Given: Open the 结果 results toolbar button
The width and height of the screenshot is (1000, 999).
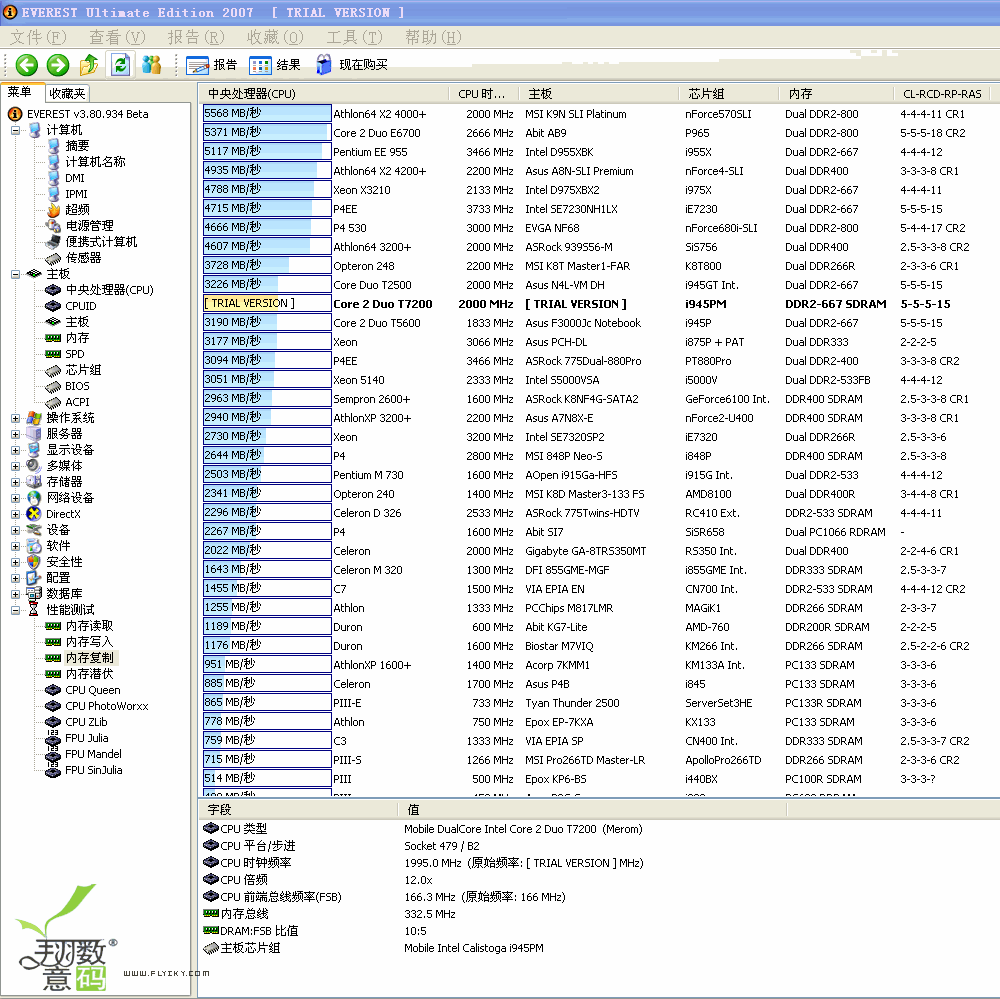Looking at the screenshot, I should (x=275, y=64).
